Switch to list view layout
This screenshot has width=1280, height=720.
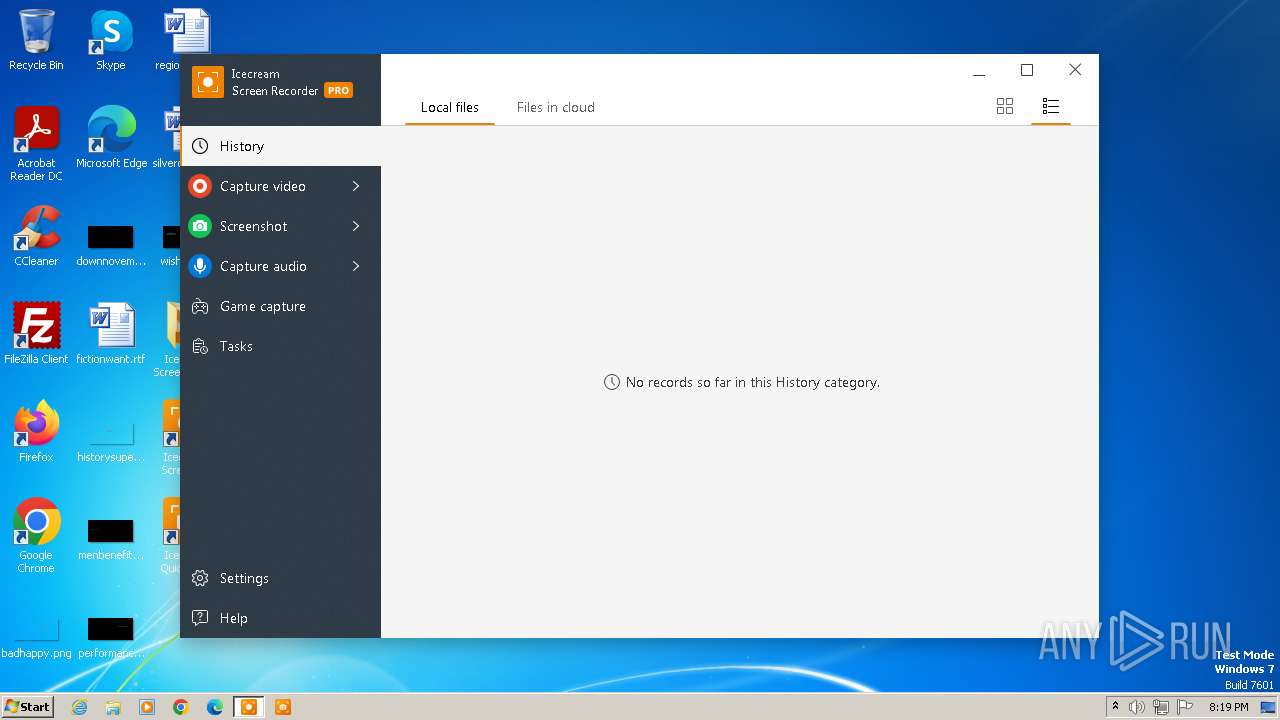point(1050,106)
